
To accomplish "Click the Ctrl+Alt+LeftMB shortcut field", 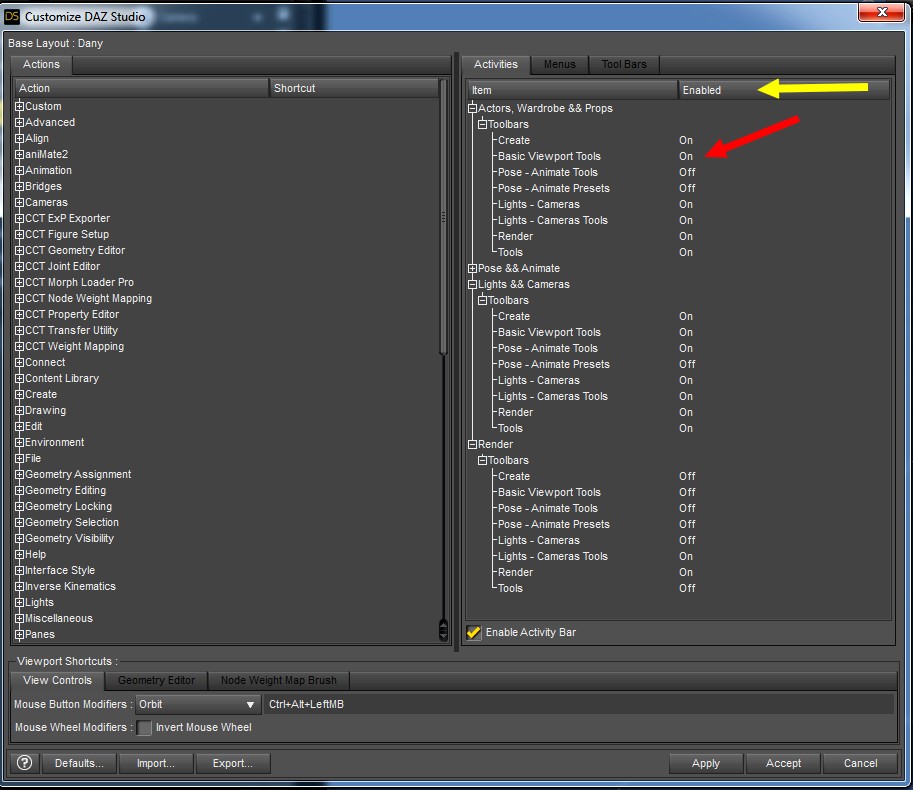I will point(579,704).
